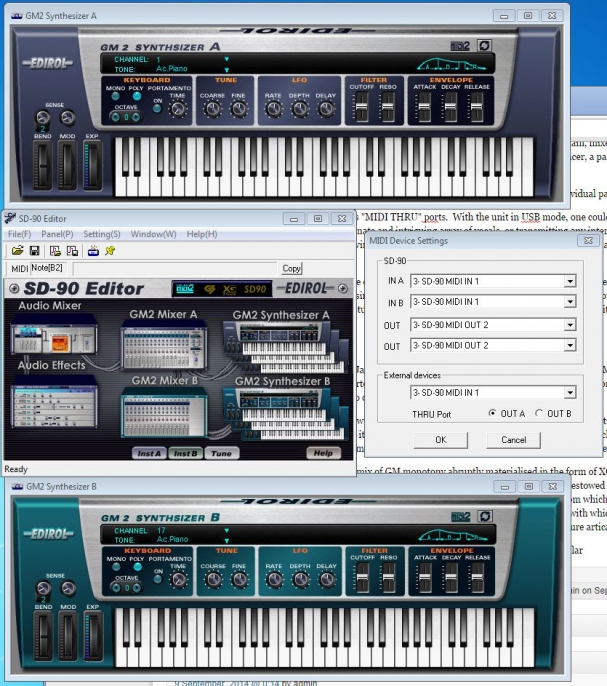Image resolution: width=607 pixels, height=686 pixels.
Task: Open the Setting(S) menu
Action: coord(102,234)
